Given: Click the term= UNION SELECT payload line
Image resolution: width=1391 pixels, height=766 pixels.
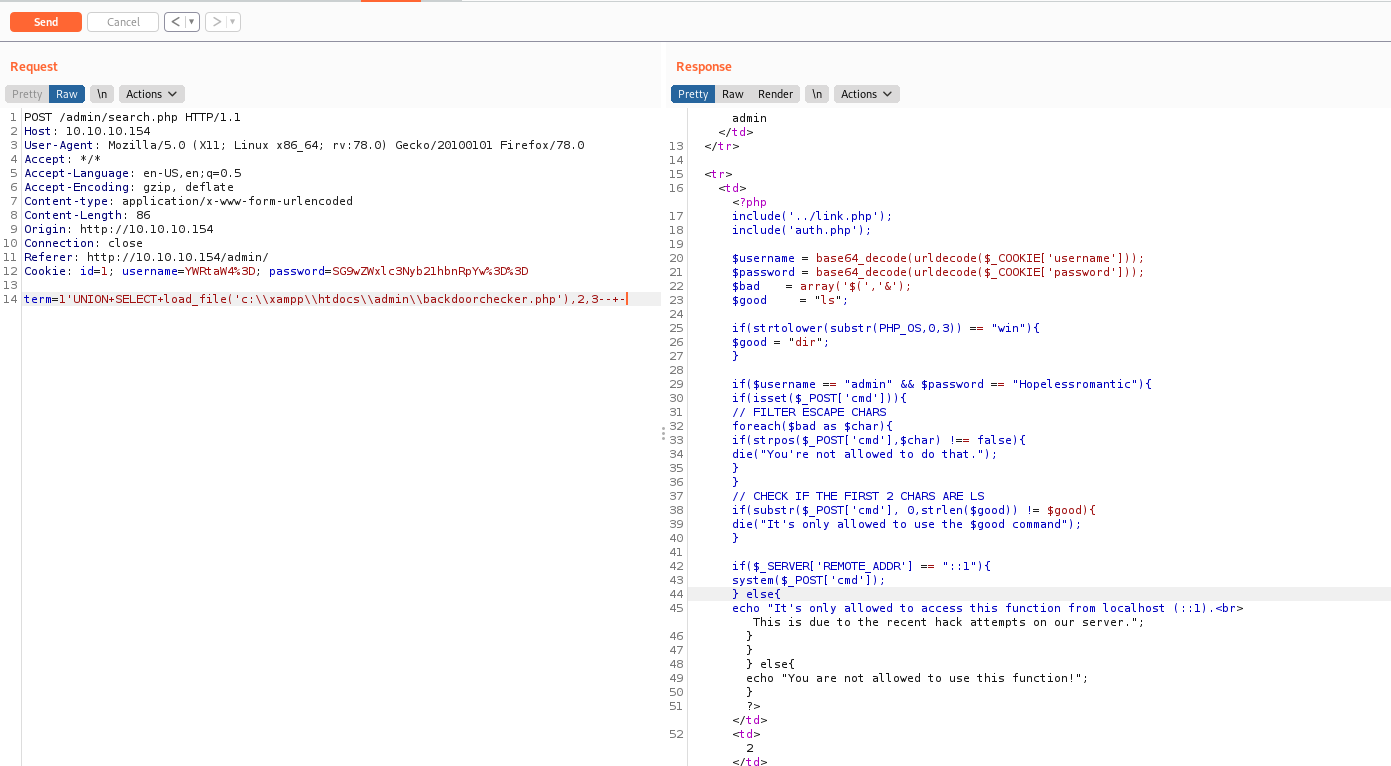Looking at the screenshot, I should (x=325, y=299).
